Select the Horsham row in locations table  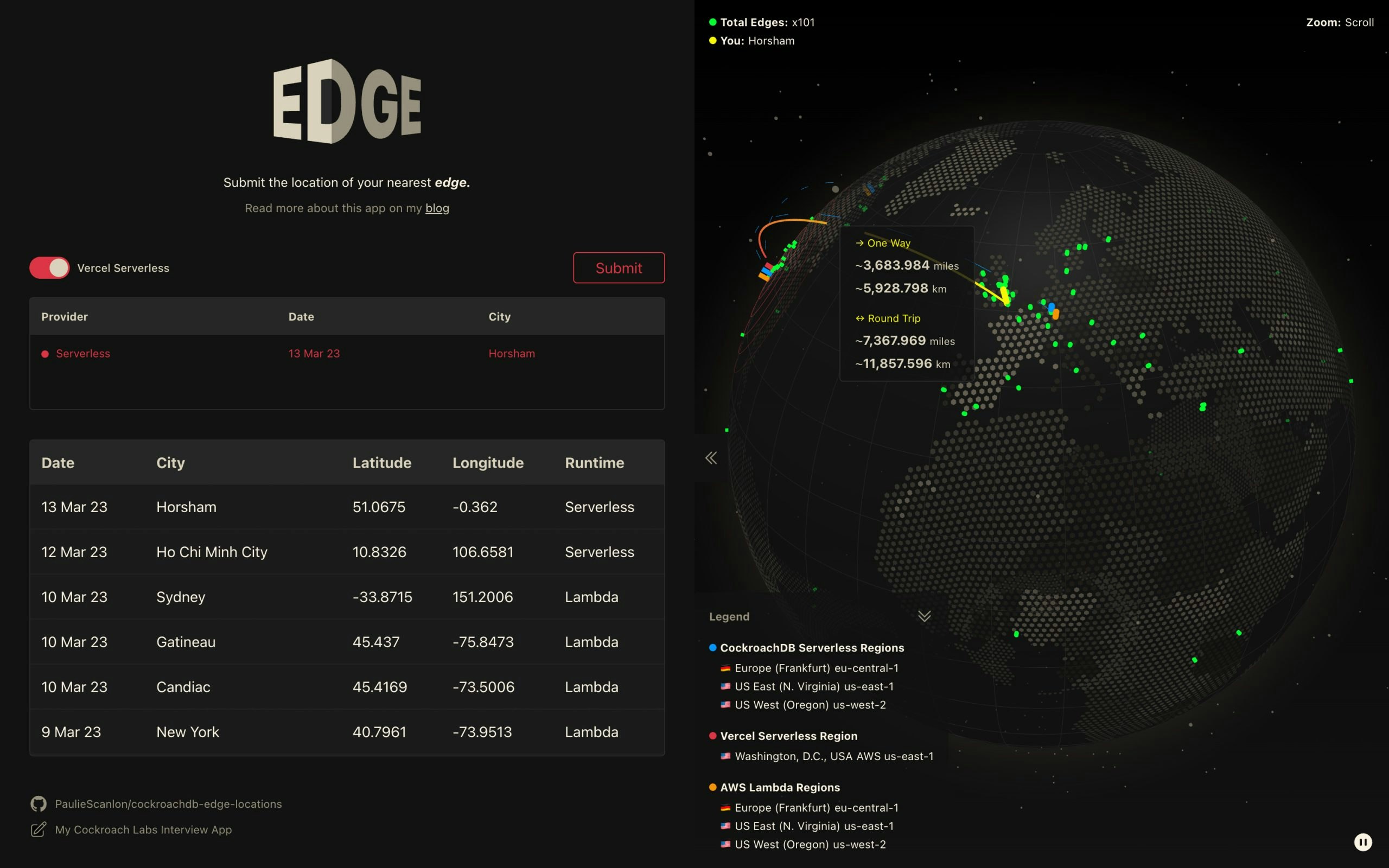347,507
